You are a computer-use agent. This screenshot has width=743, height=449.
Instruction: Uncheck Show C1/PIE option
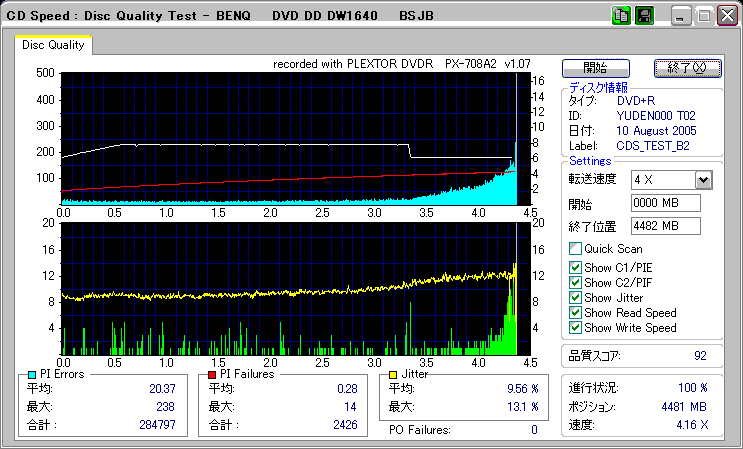click(x=575, y=267)
